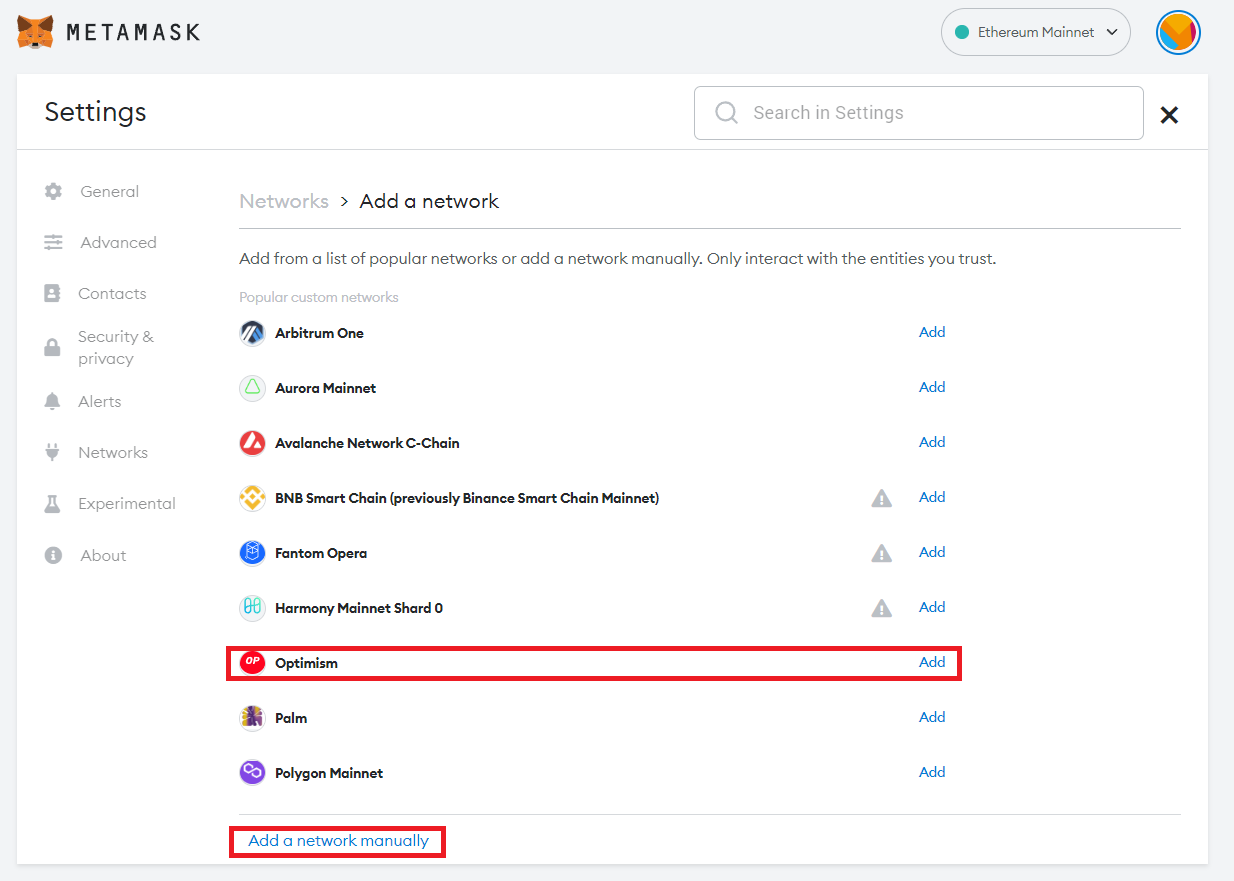Screen dimensions: 1234x881
Task: Close the Settings page with X
Action: 1168,115
